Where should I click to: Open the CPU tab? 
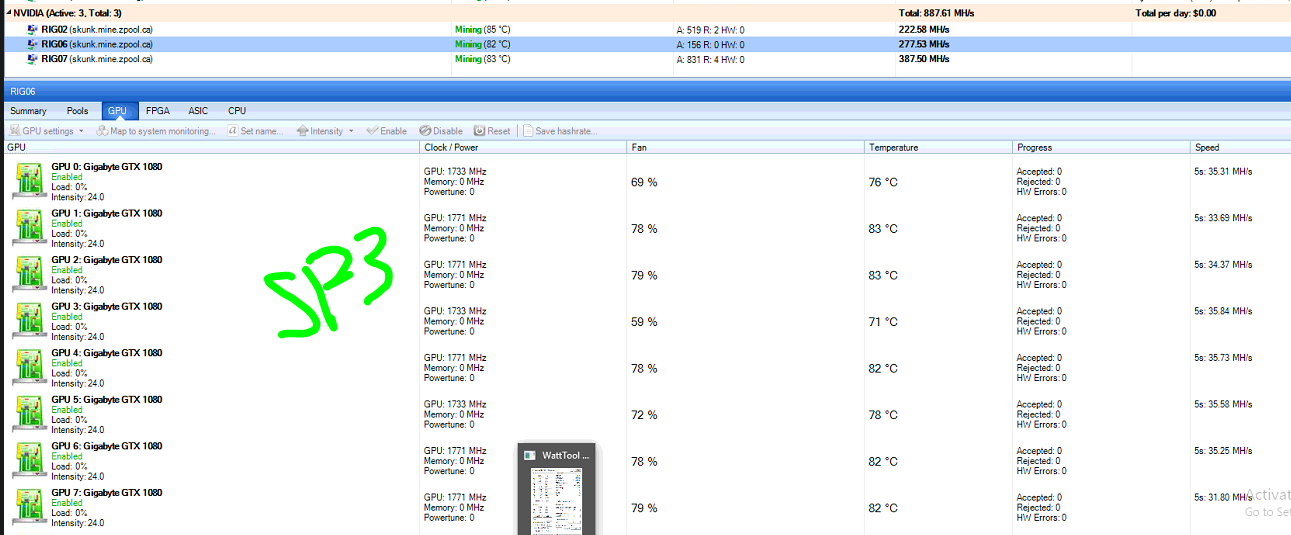pos(237,111)
